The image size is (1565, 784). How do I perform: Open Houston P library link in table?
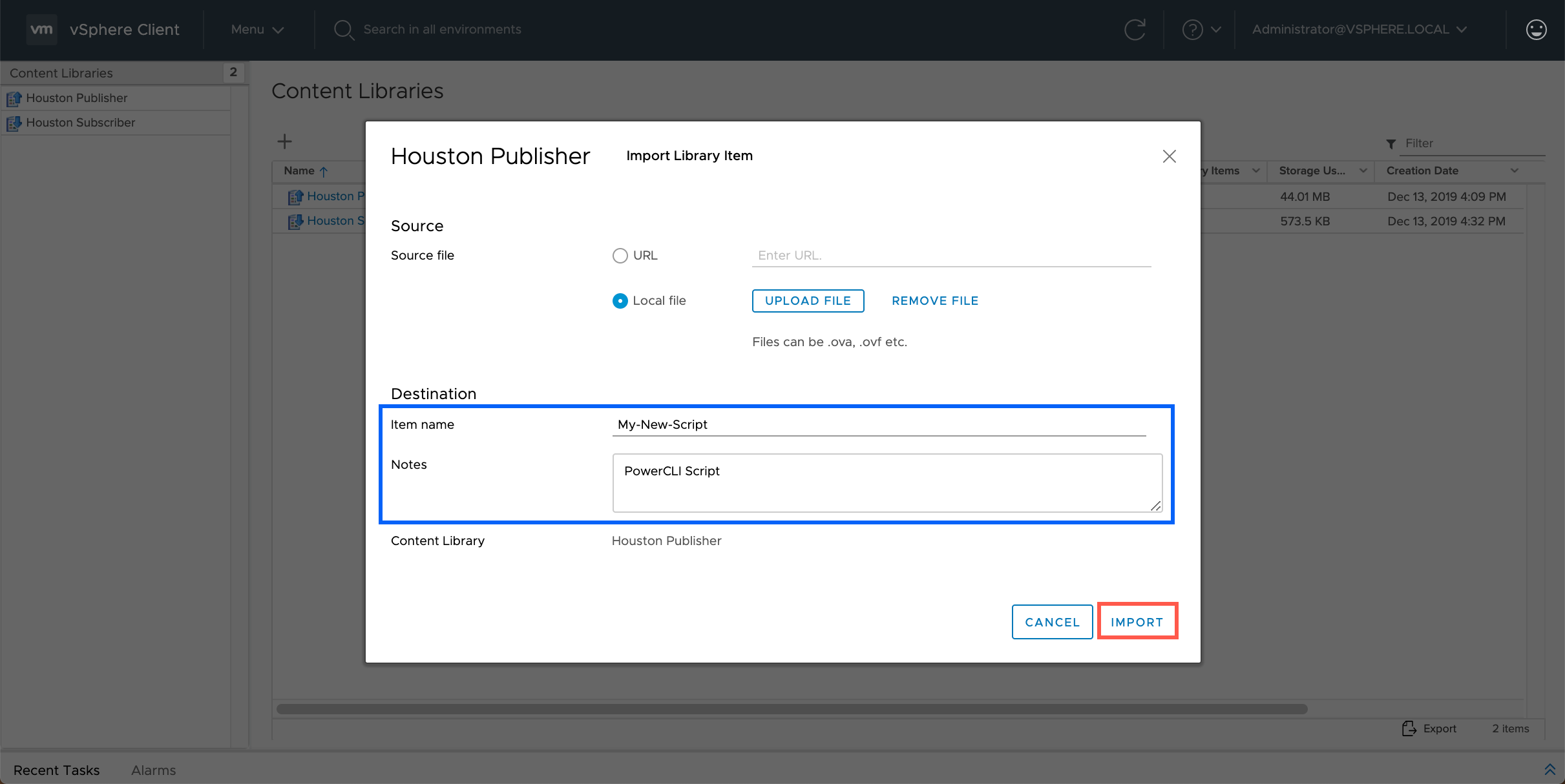(336, 196)
